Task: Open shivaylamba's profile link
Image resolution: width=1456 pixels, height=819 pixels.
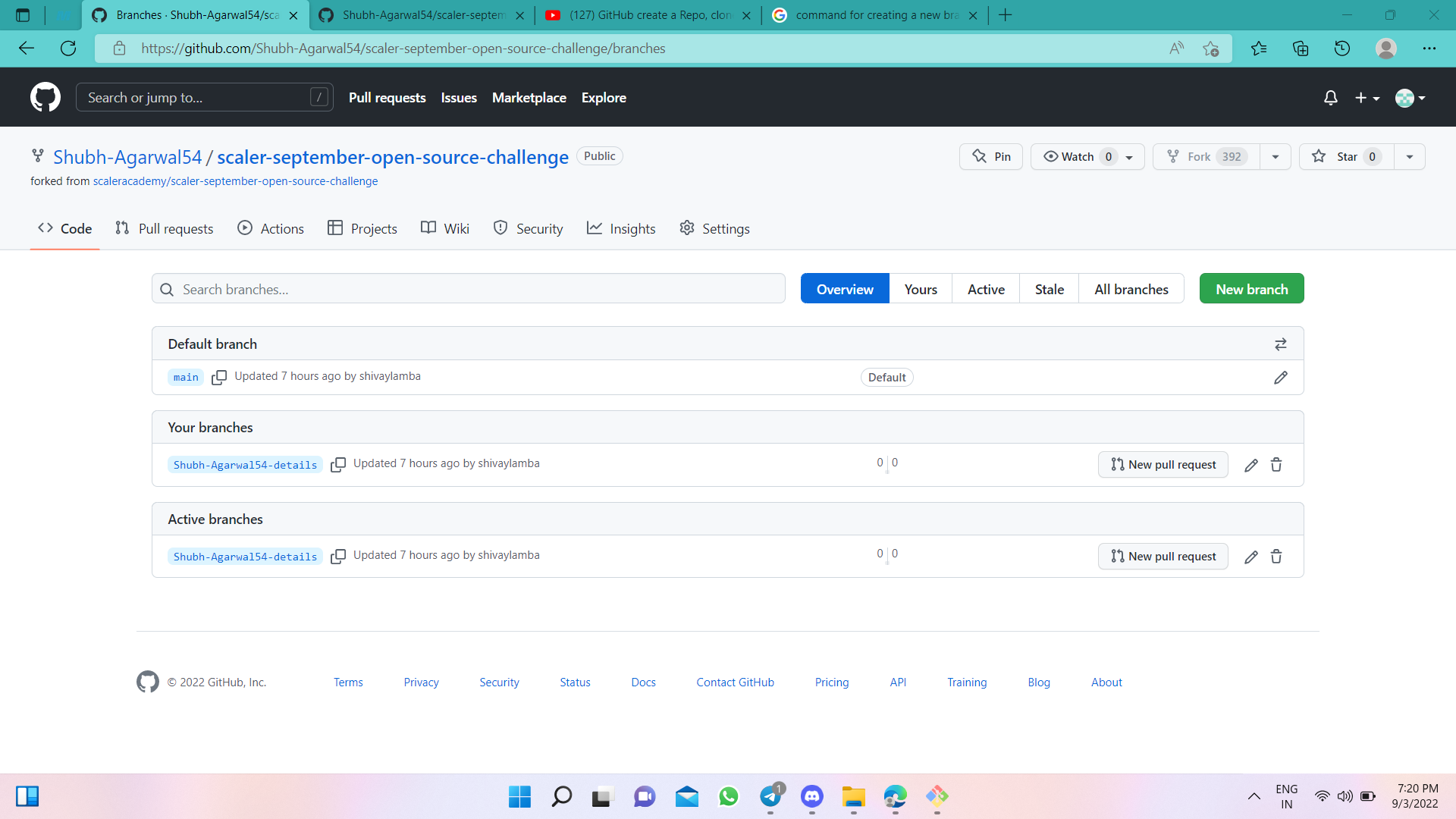Action: tap(390, 375)
